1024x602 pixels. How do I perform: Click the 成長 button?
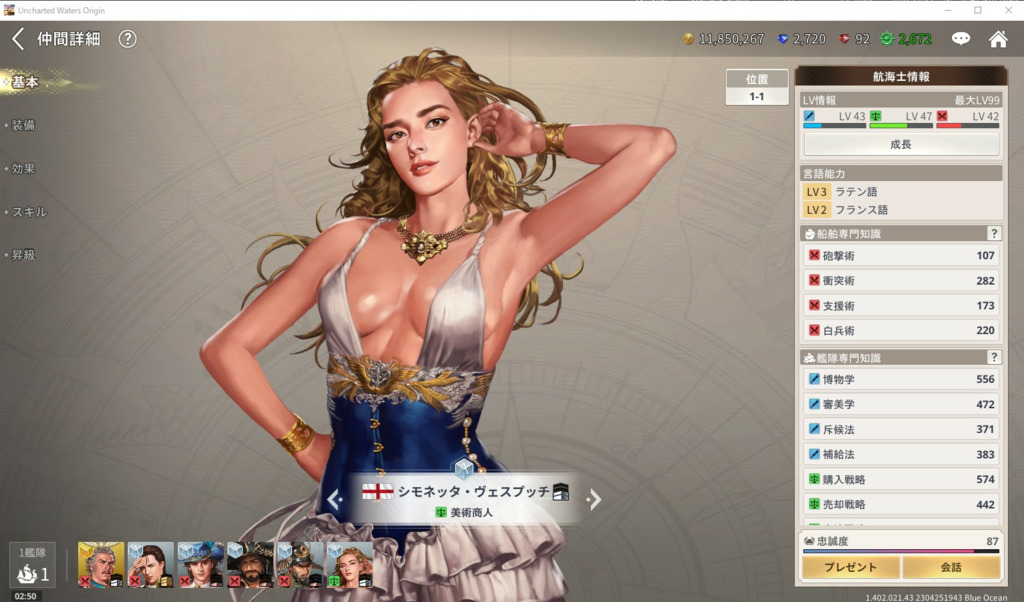coord(901,144)
